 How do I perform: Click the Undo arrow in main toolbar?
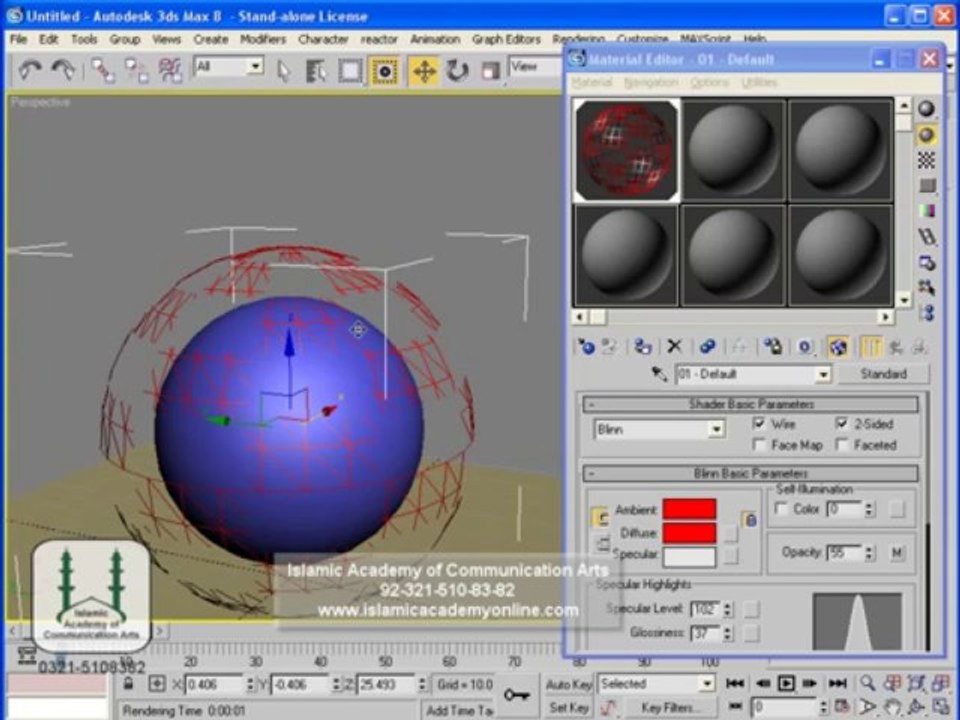click(29, 70)
